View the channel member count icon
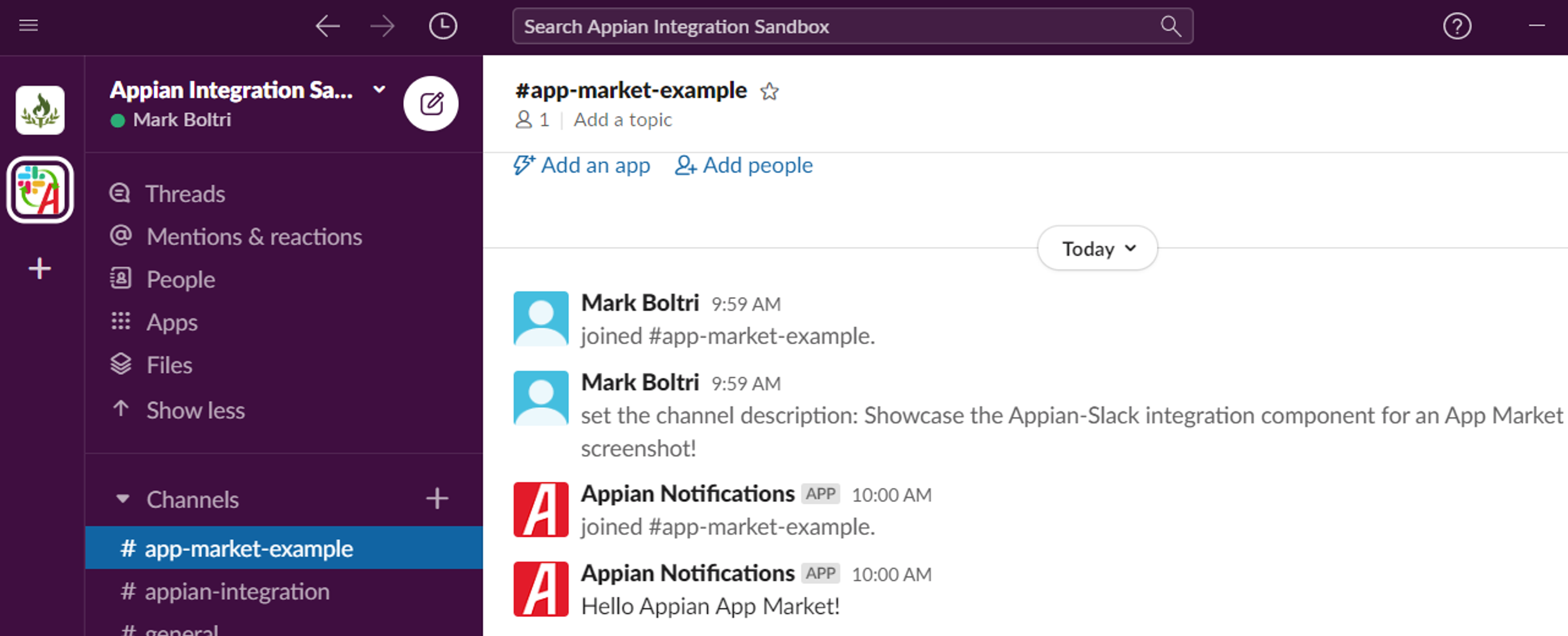 [x=524, y=119]
